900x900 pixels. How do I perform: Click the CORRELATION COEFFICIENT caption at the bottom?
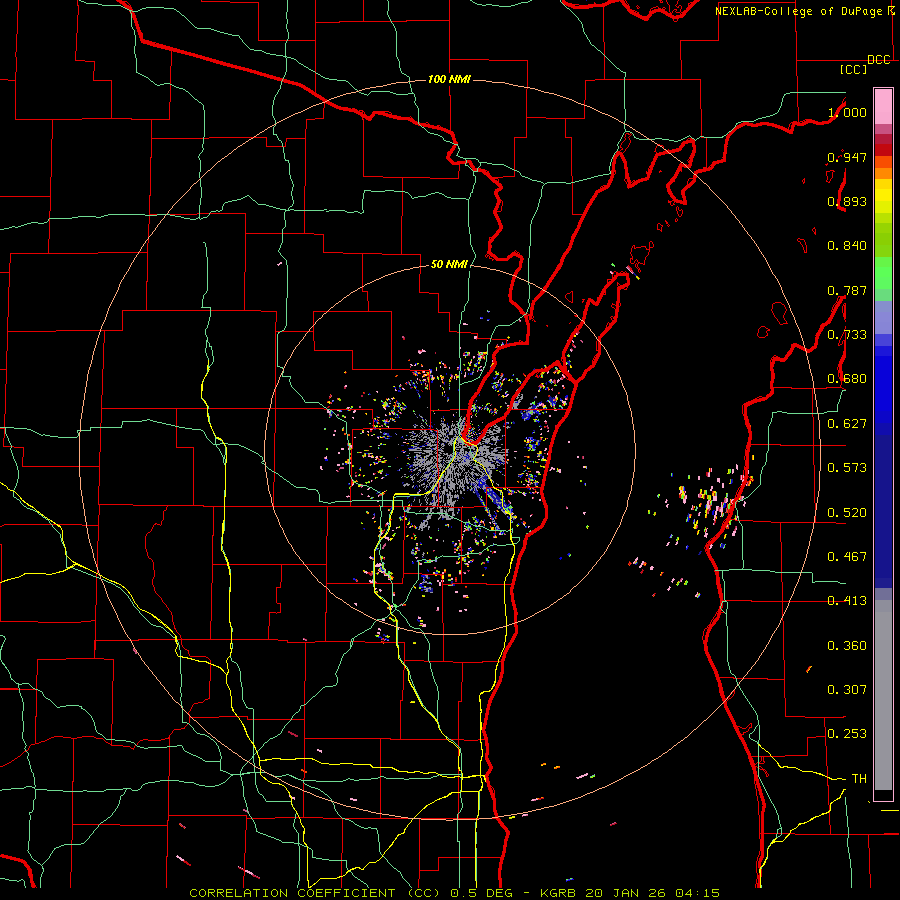292,893
